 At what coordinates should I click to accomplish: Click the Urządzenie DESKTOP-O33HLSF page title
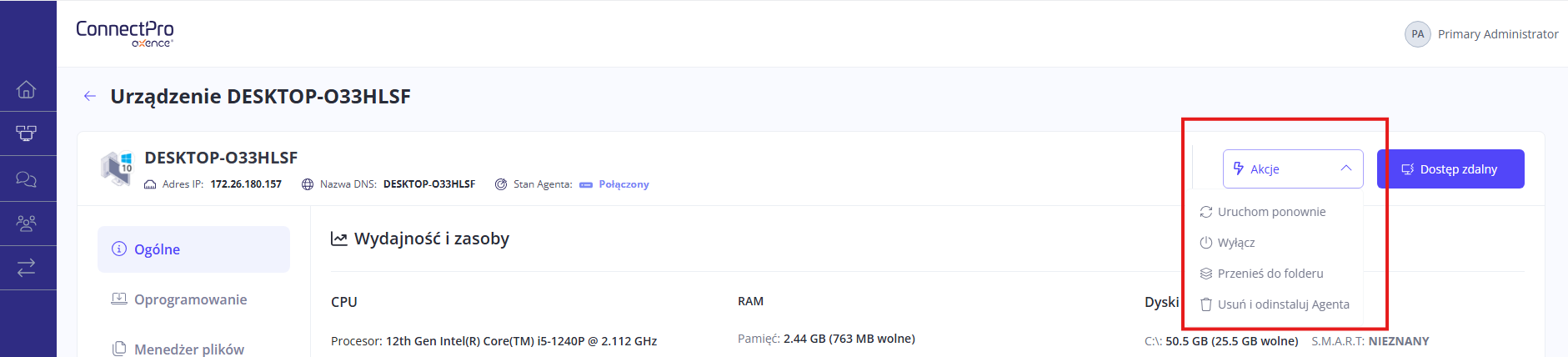(x=261, y=96)
